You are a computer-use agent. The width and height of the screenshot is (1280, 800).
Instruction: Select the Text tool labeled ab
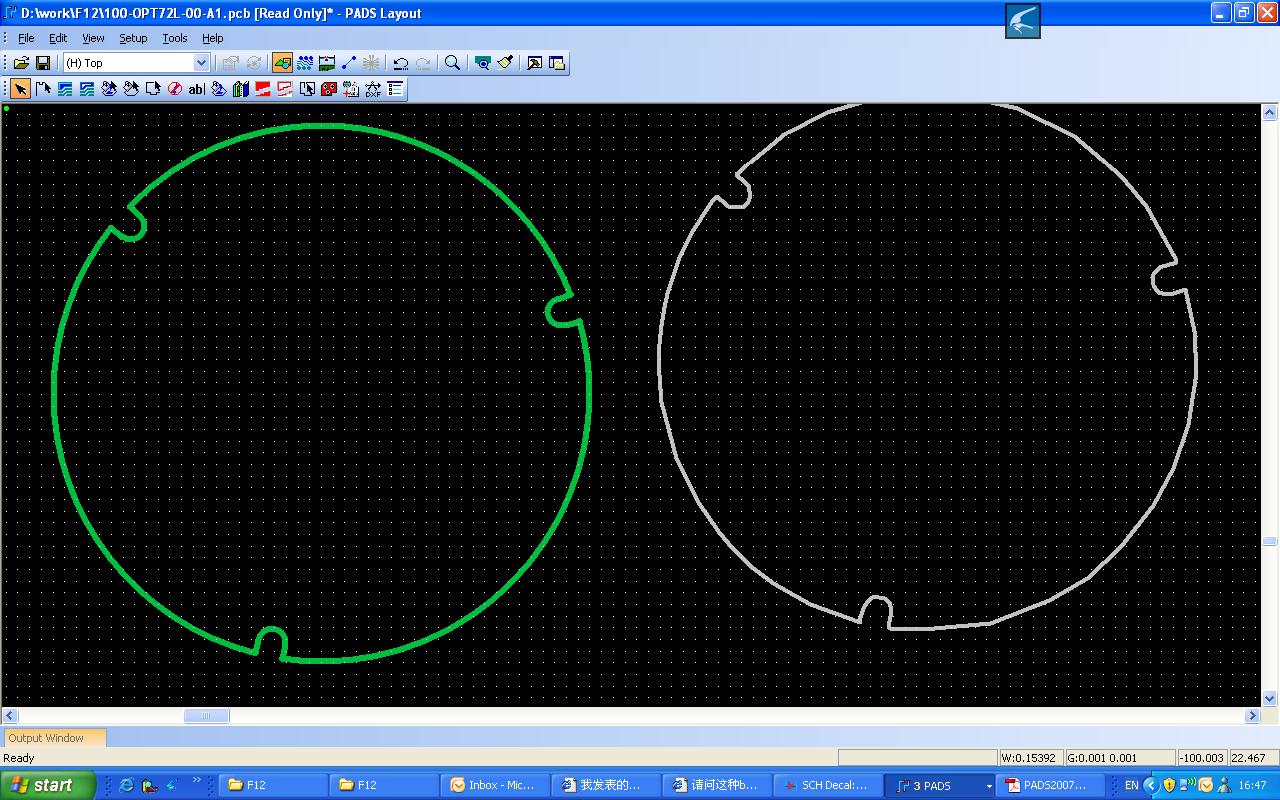(x=197, y=89)
